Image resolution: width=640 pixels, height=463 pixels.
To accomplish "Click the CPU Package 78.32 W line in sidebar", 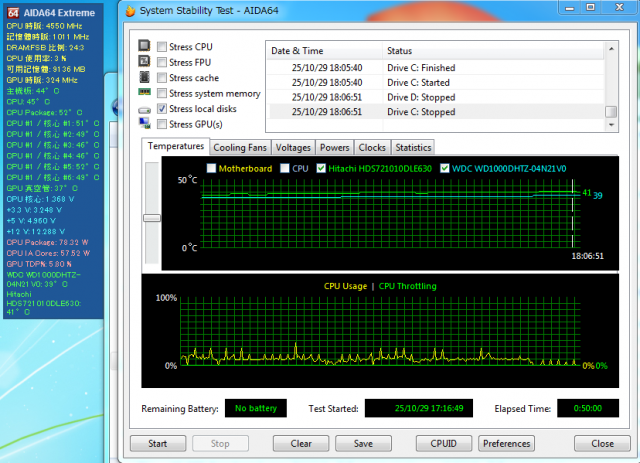I will click(47, 242).
